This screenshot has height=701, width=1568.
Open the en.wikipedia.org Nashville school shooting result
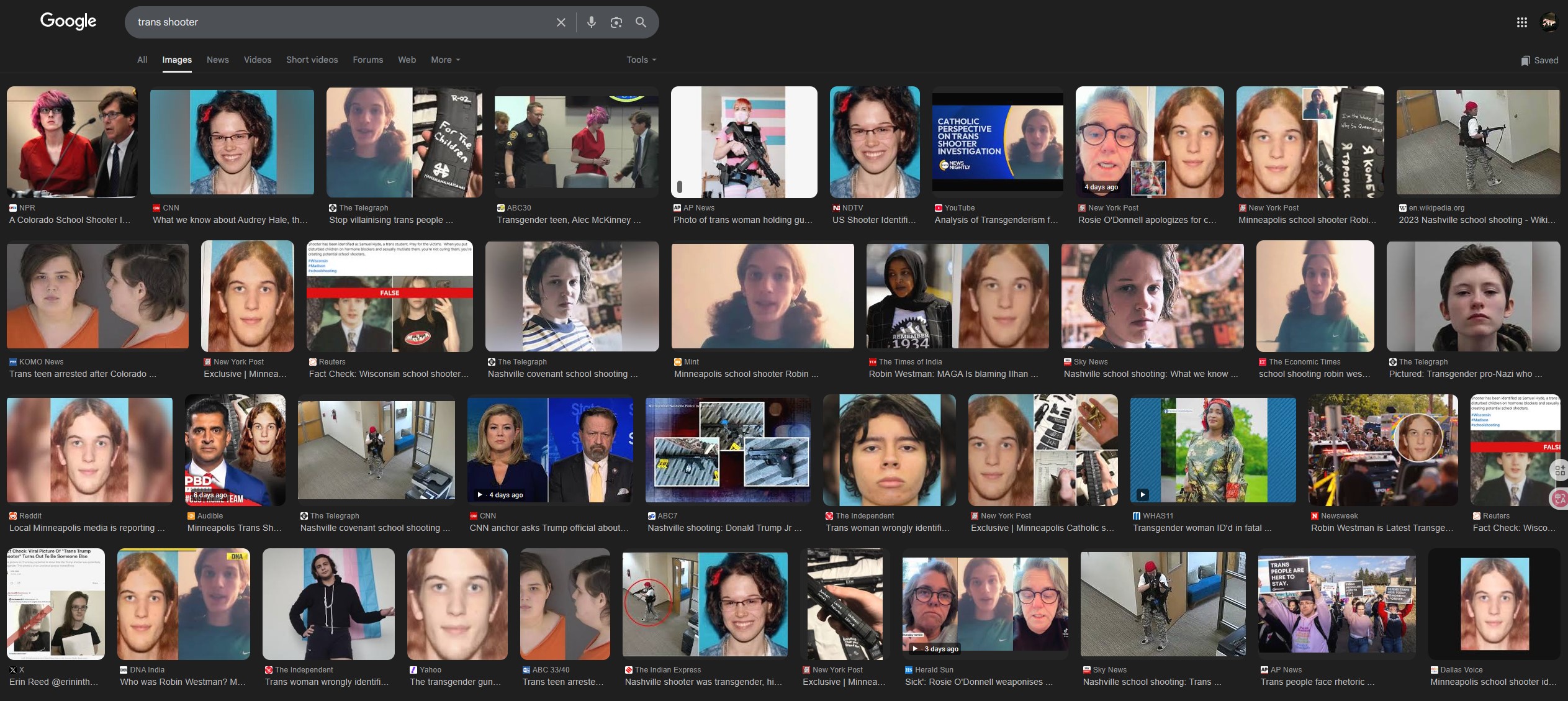(1477, 220)
